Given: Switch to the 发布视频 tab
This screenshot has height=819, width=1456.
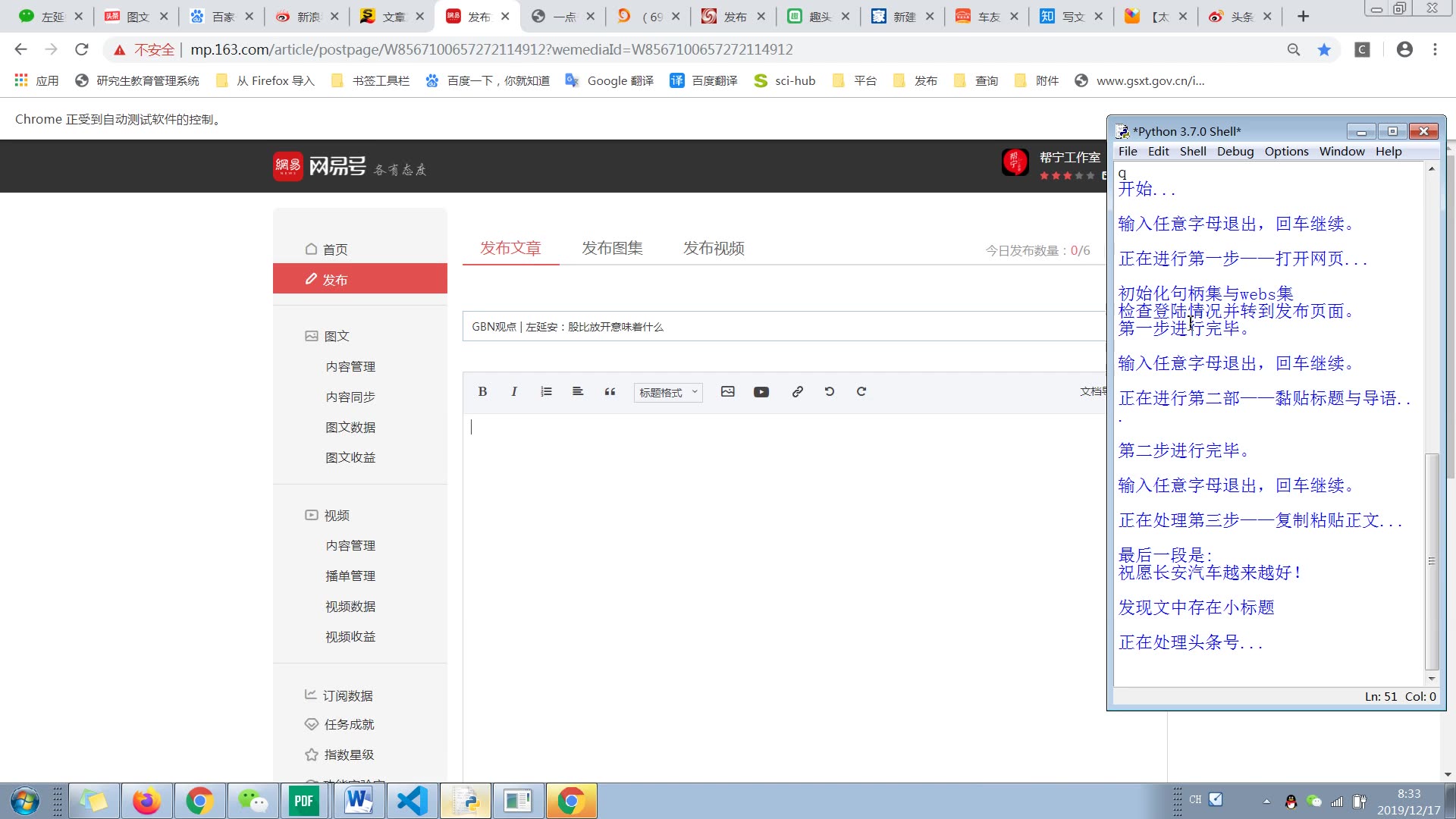Looking at the screenshot, I should coord(714,248).
